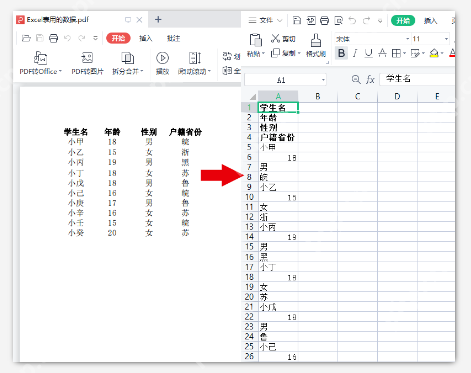Click the fx insert function icon
This screenshot has width=471, height=373.
coord(370,80)
